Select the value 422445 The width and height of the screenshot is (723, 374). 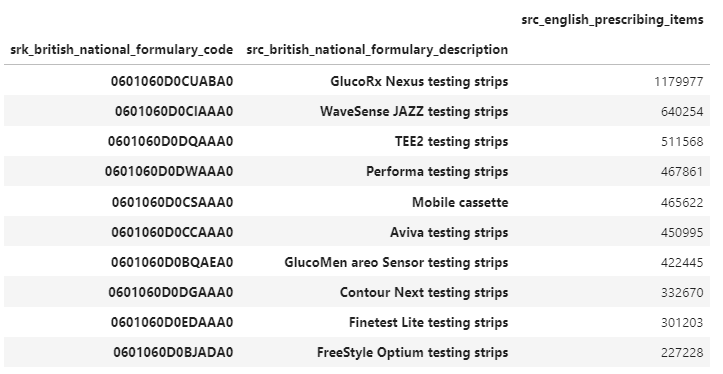pyautogui.click(x=682, y=262)
